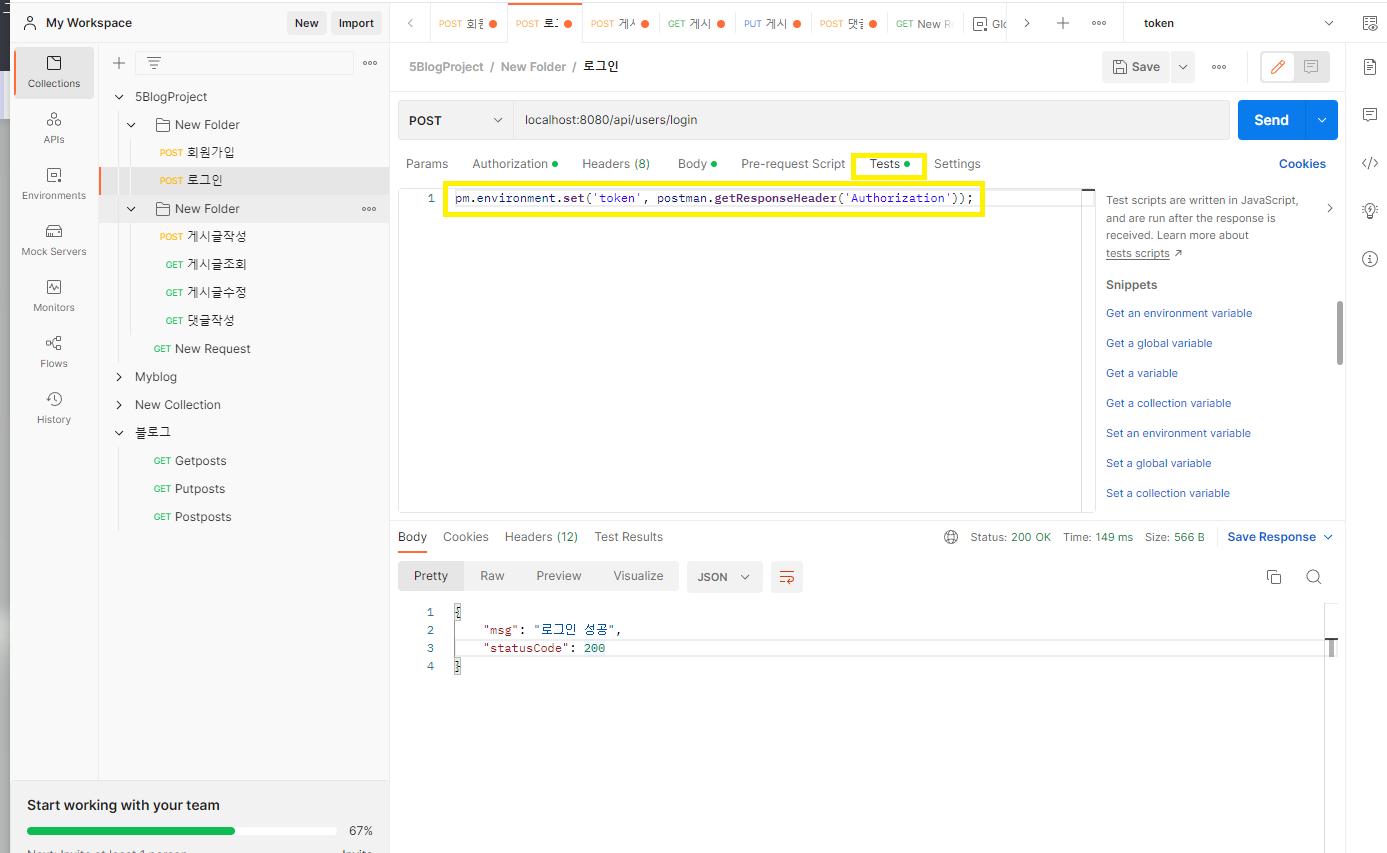Click the Cookies link

1302,164
